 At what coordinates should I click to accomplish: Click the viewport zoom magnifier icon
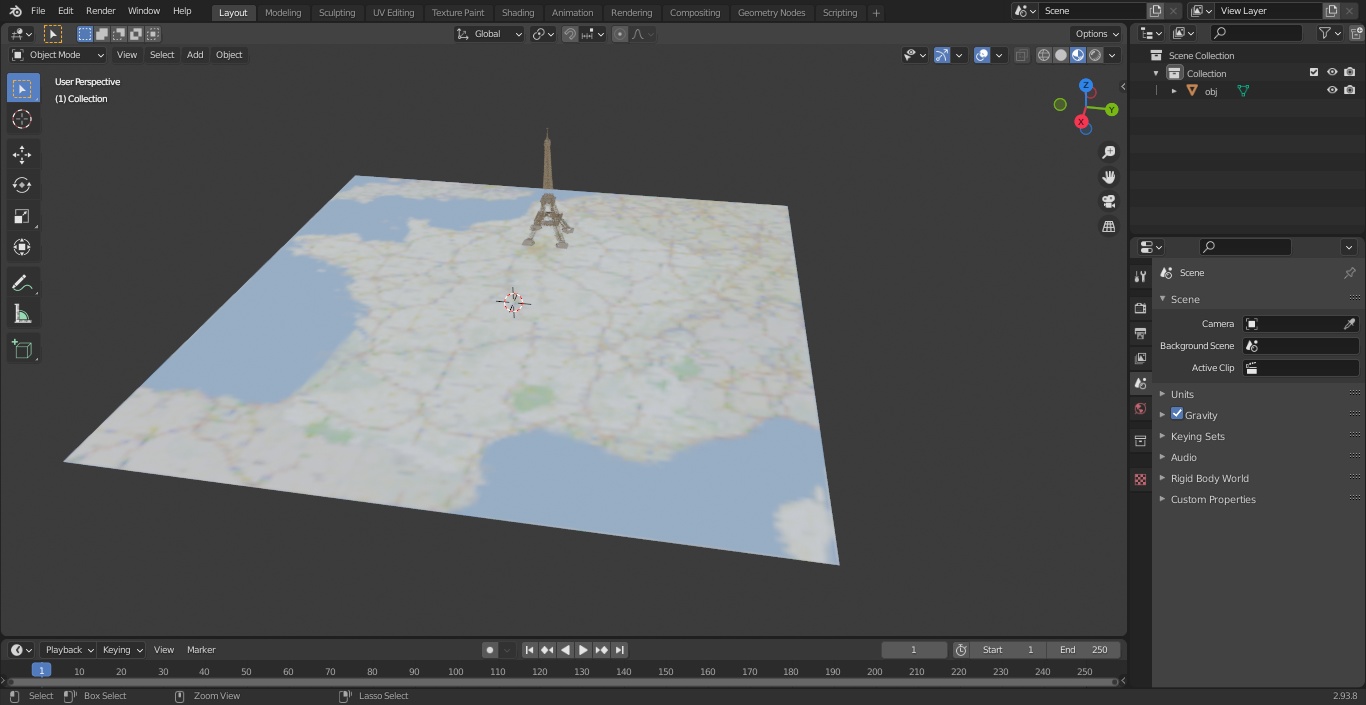(x=1108, y=152)
